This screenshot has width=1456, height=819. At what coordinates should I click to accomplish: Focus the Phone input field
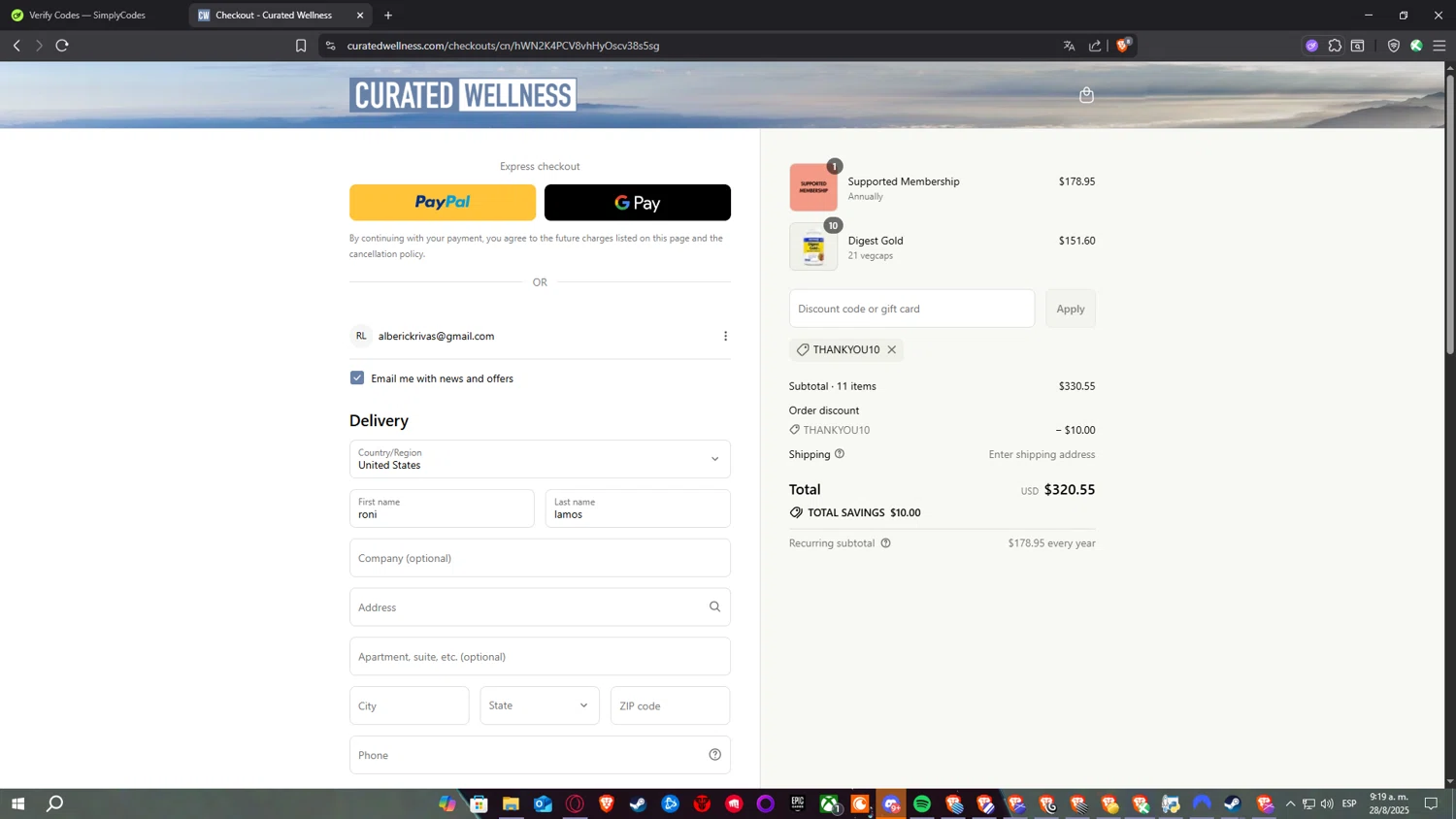540,755
